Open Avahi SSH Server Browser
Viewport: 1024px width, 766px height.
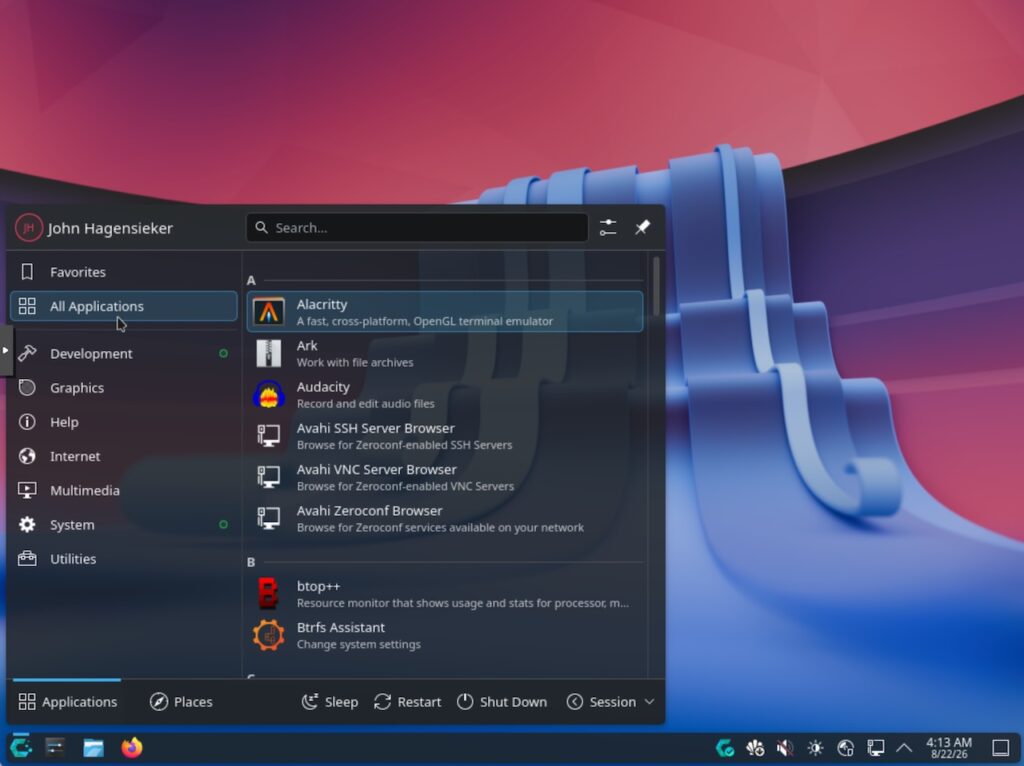coord(445,436)
